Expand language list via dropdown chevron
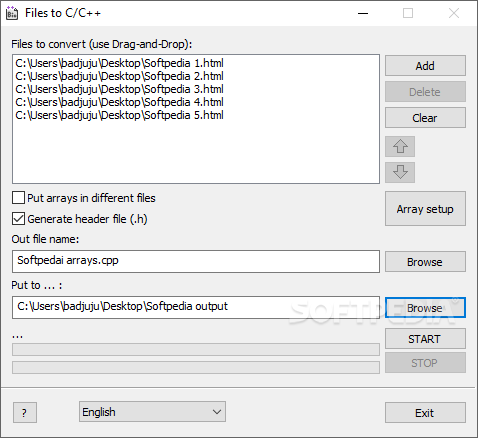This screenshot has height=438, width=478. (217, 412)
